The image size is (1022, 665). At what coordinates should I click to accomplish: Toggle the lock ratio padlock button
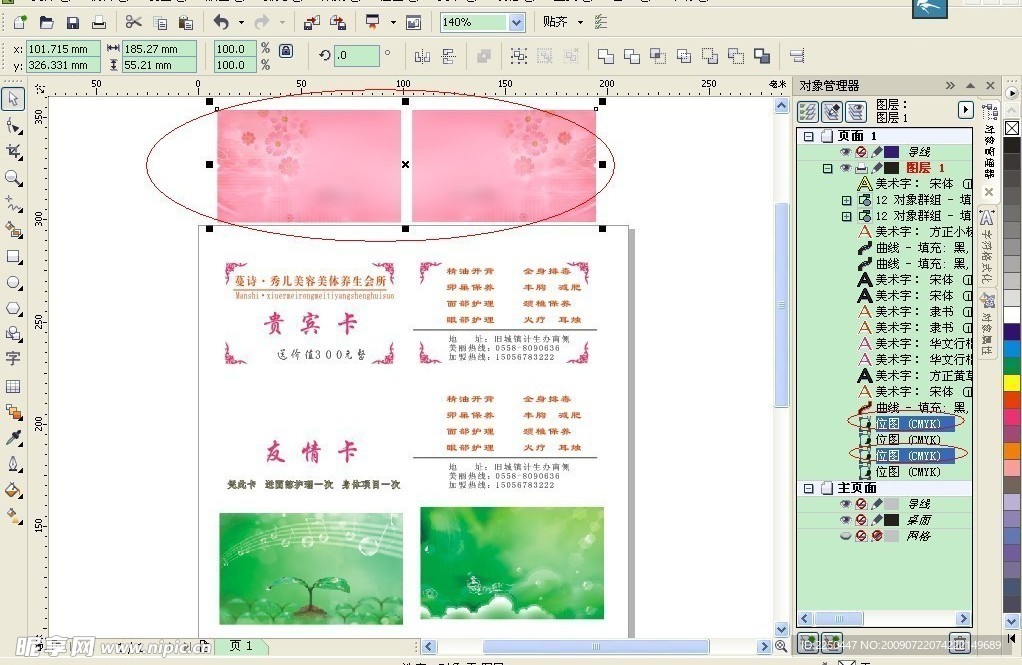point(286,50)
